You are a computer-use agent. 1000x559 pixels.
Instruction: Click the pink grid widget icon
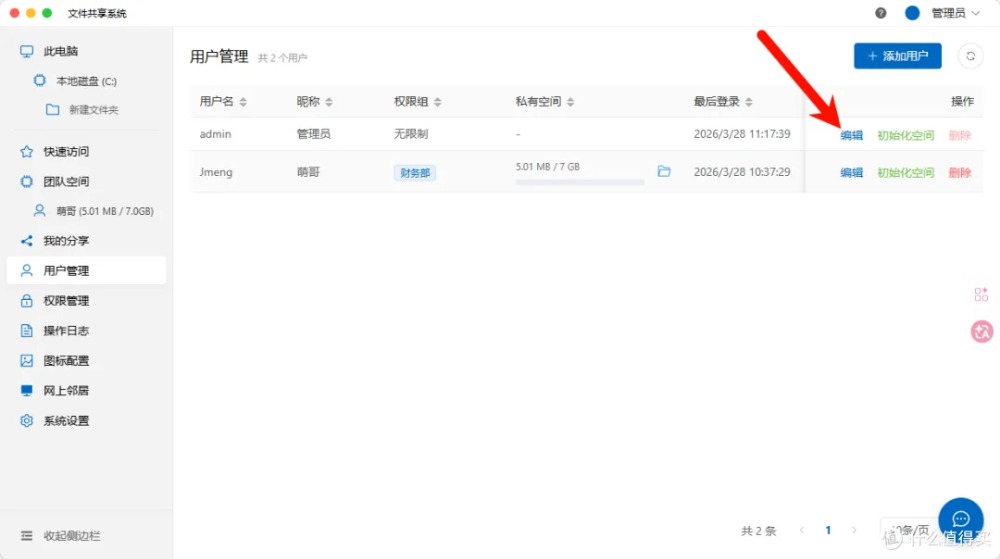click(x=981, y=295)
